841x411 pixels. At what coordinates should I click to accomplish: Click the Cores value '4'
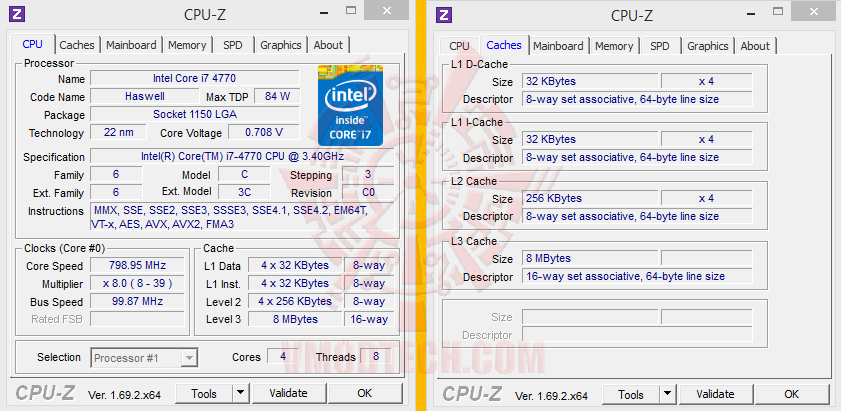point(282,356)
